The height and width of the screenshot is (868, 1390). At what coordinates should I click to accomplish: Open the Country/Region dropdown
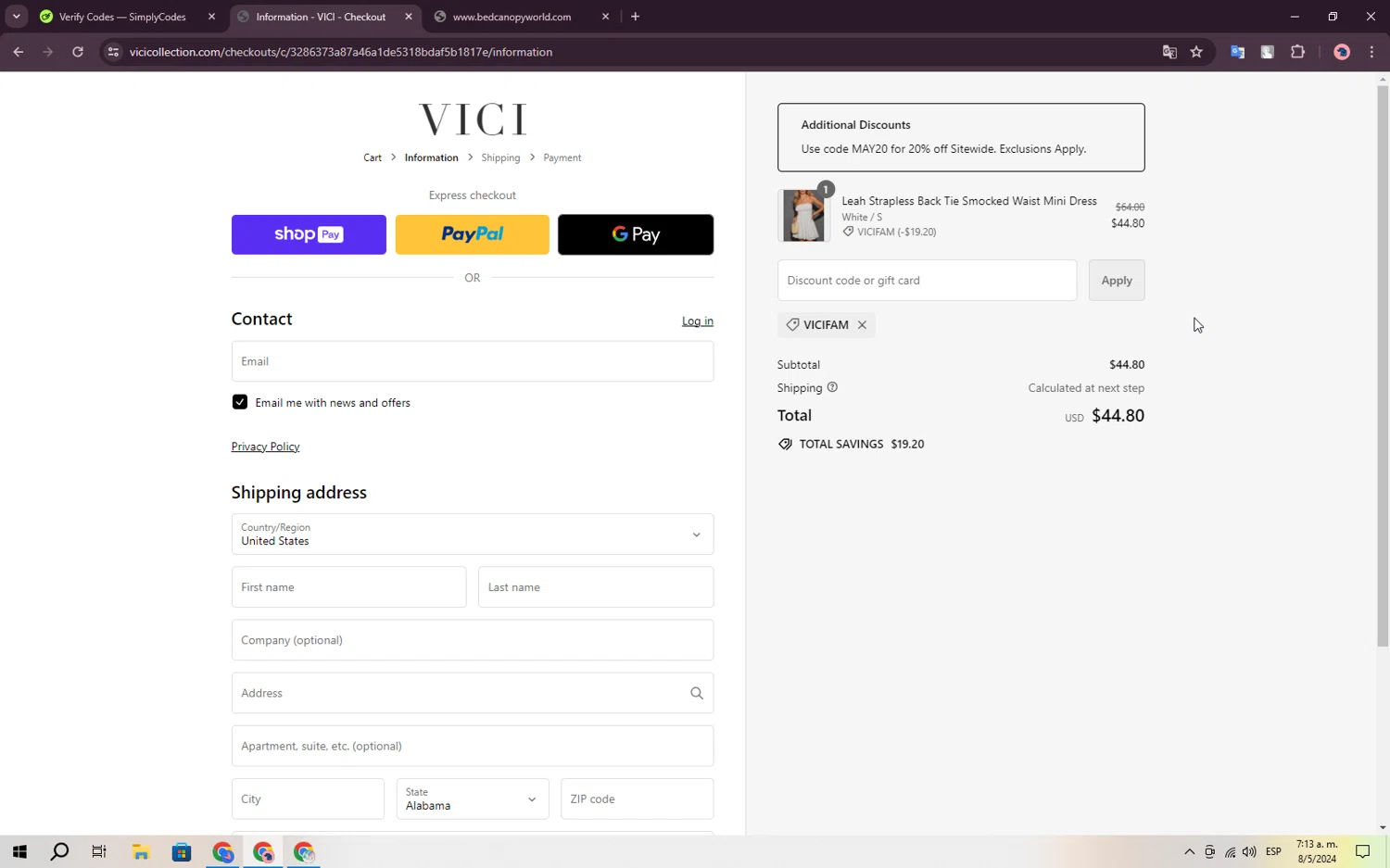[x=473, y=535]
